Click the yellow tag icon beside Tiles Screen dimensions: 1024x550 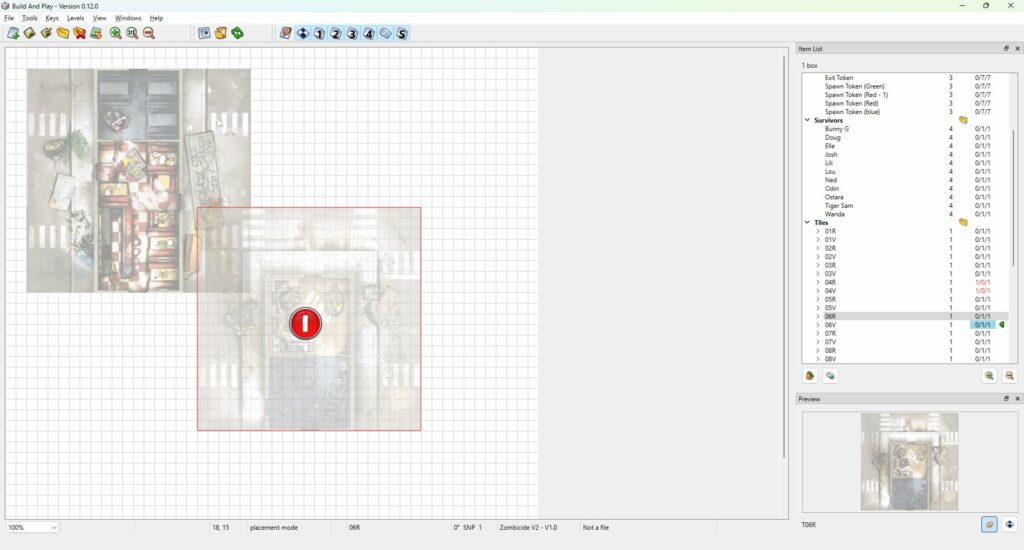point(963,223)
